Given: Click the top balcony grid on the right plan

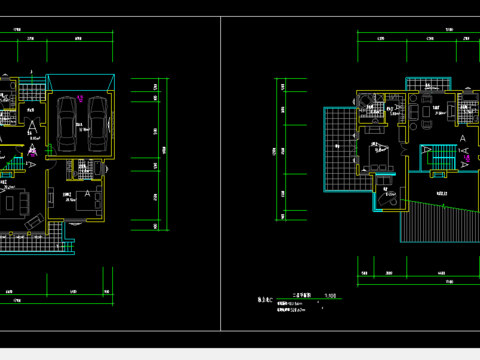Looking at the screenshot, I should [428, 84].
